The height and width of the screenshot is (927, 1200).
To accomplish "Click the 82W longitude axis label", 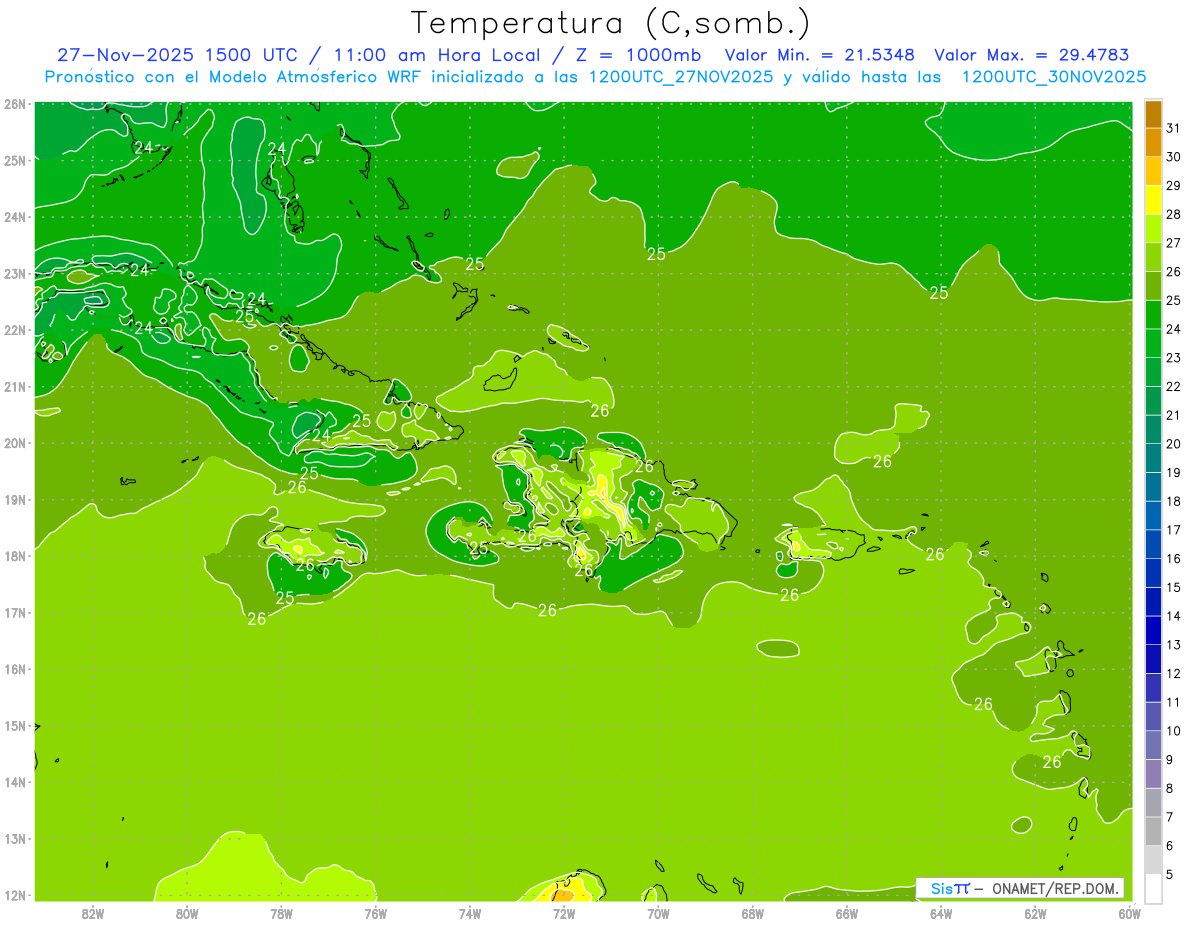I will pyautogui.click(x=93, y=913).
